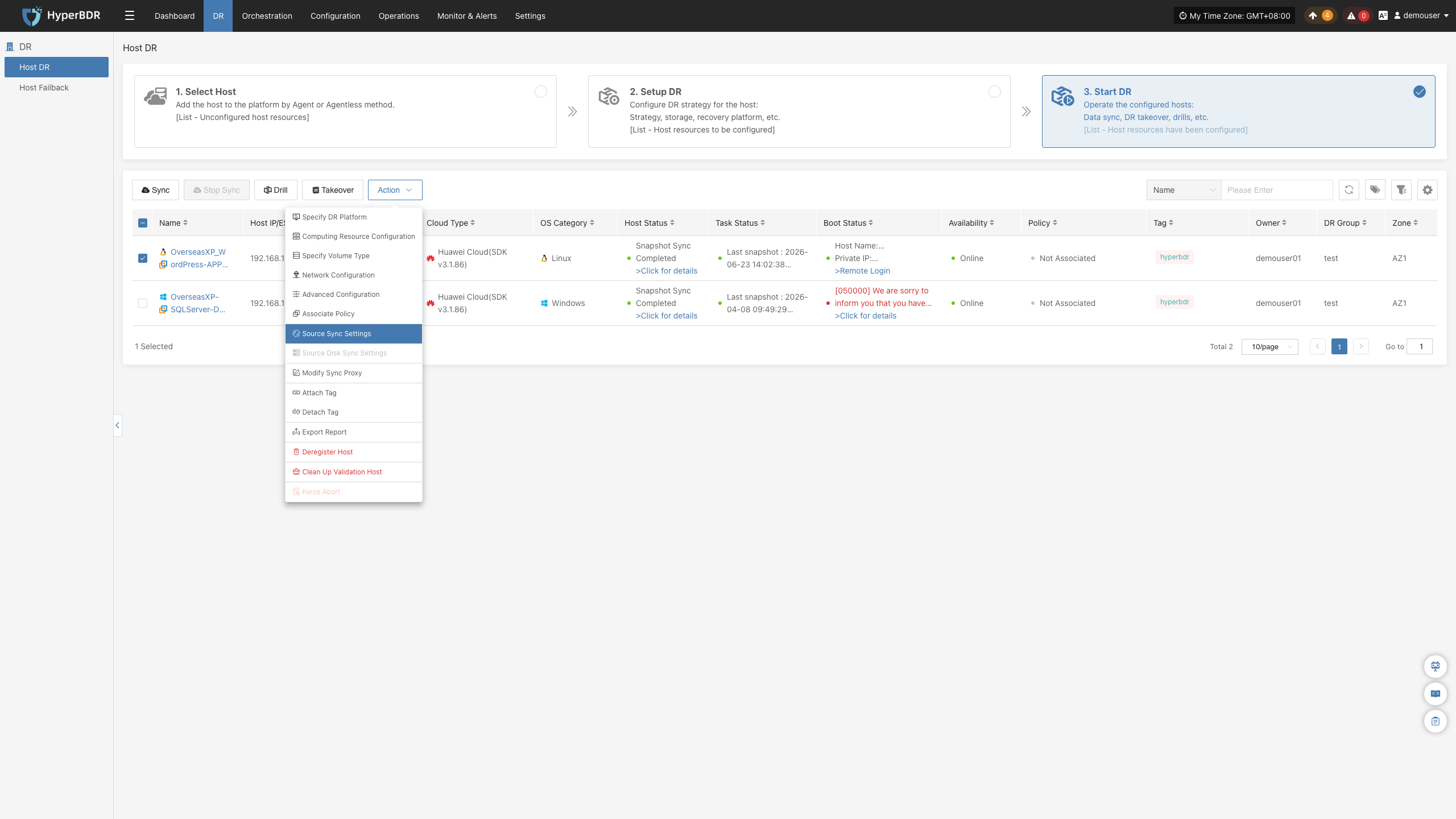Uncheck the OverseasXP_WordPress-APP row checkbox

tap(143, 258)
